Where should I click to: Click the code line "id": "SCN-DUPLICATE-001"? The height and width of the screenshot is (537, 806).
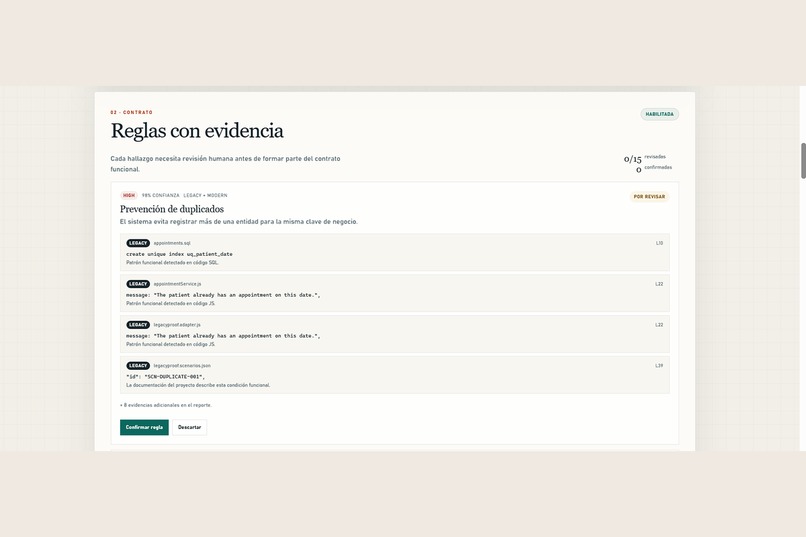click(165, 377)
